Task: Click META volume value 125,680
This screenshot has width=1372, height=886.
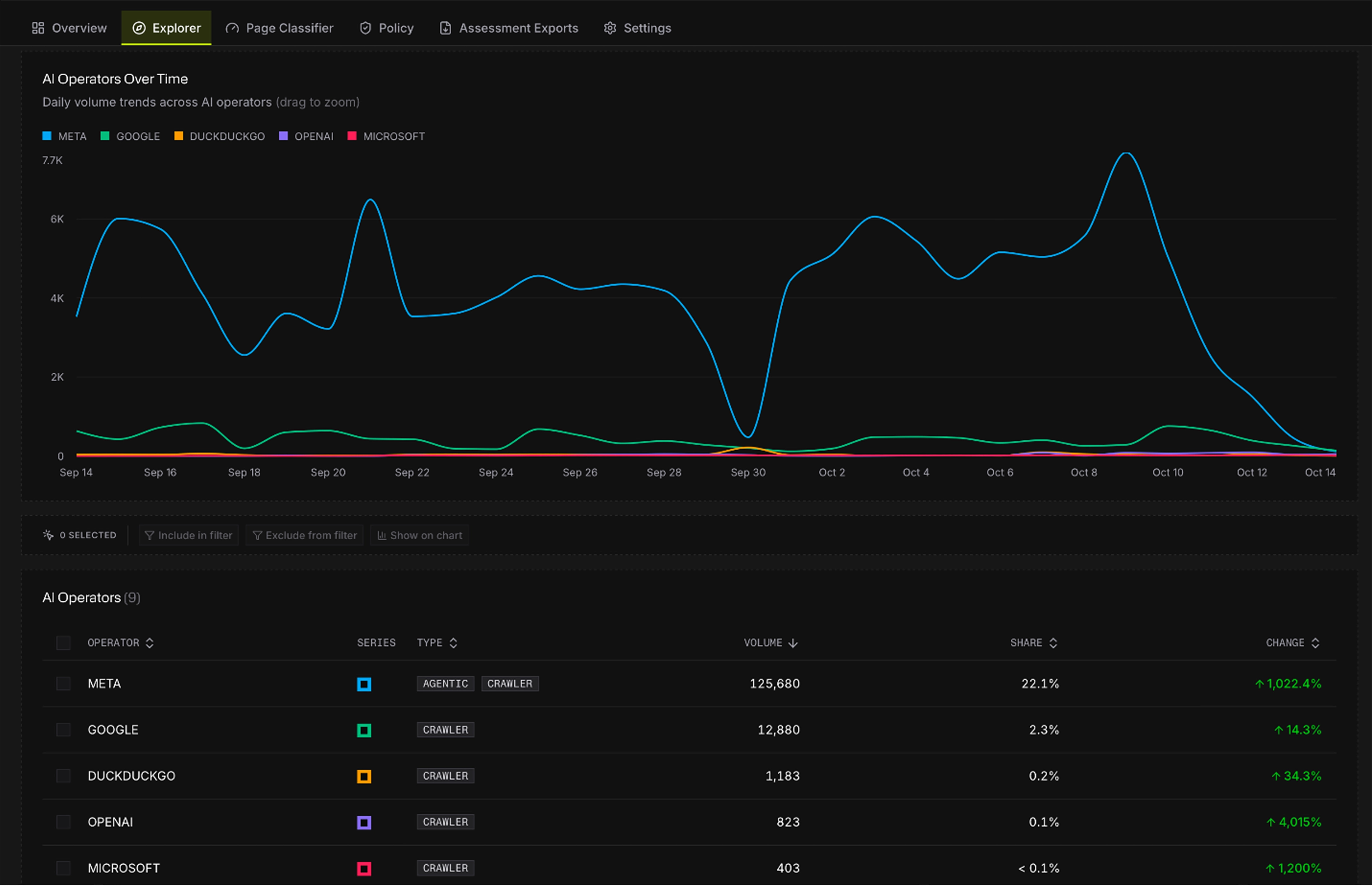Action: [775, 684]
